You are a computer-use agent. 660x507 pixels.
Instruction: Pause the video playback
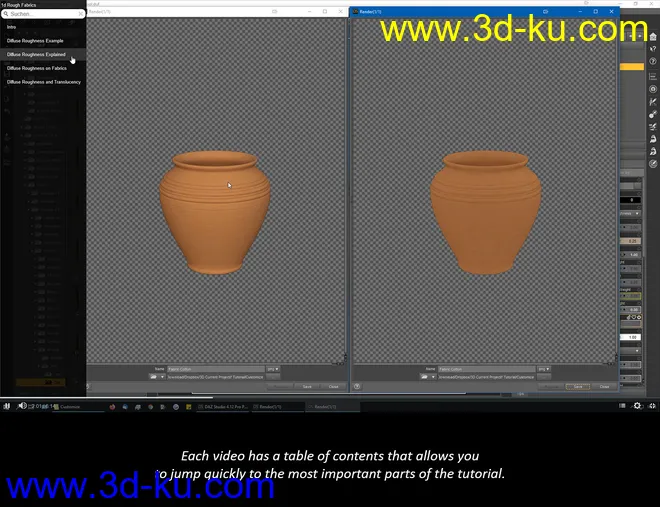[x=6, y=405]
